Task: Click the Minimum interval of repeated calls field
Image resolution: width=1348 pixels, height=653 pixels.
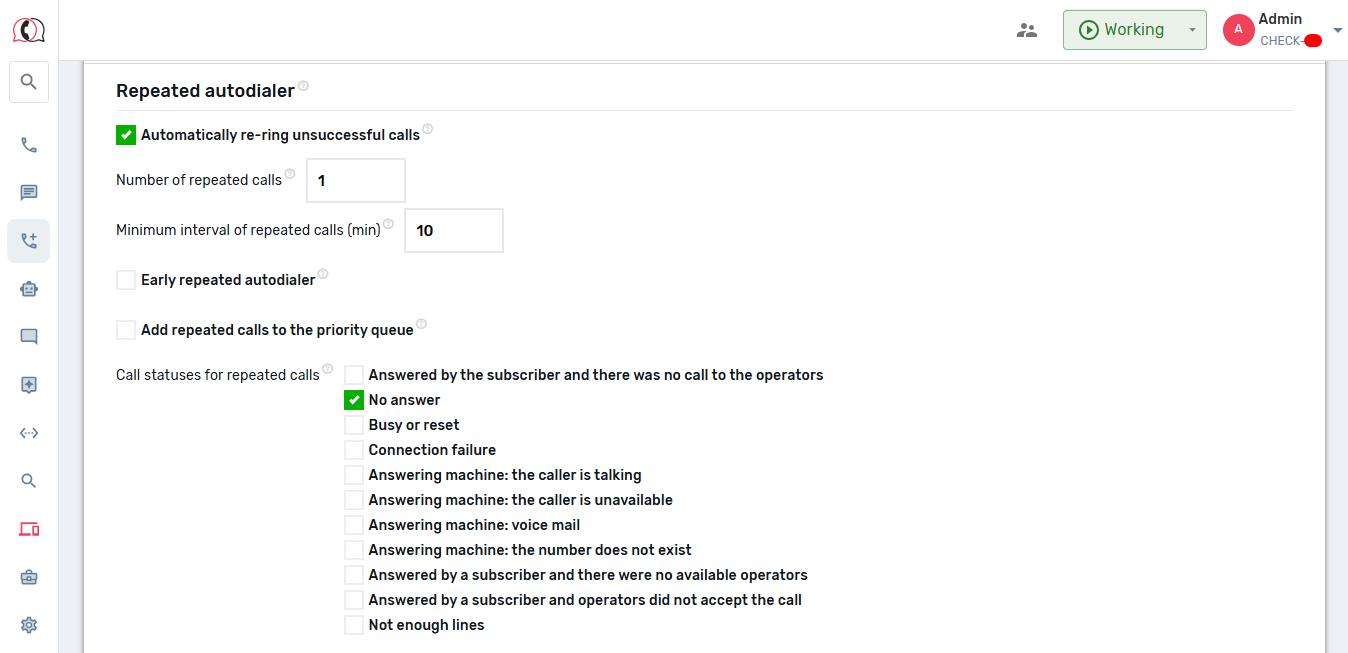Action: (x=453, y=231)
